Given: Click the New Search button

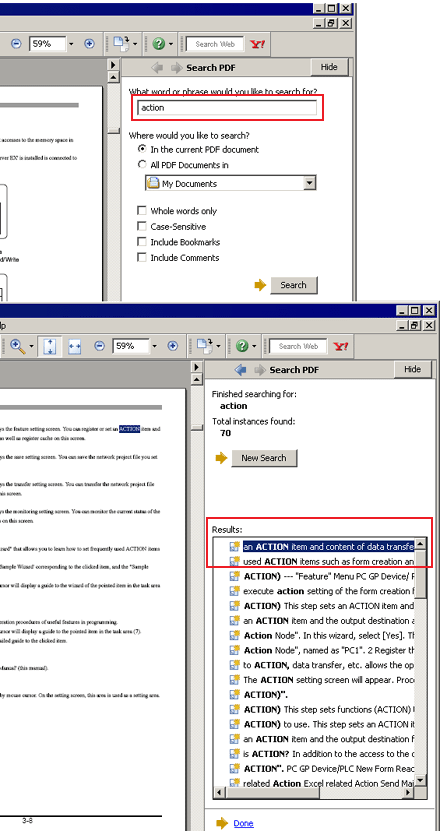Looking at the screenshot, I should click(264, 458).
